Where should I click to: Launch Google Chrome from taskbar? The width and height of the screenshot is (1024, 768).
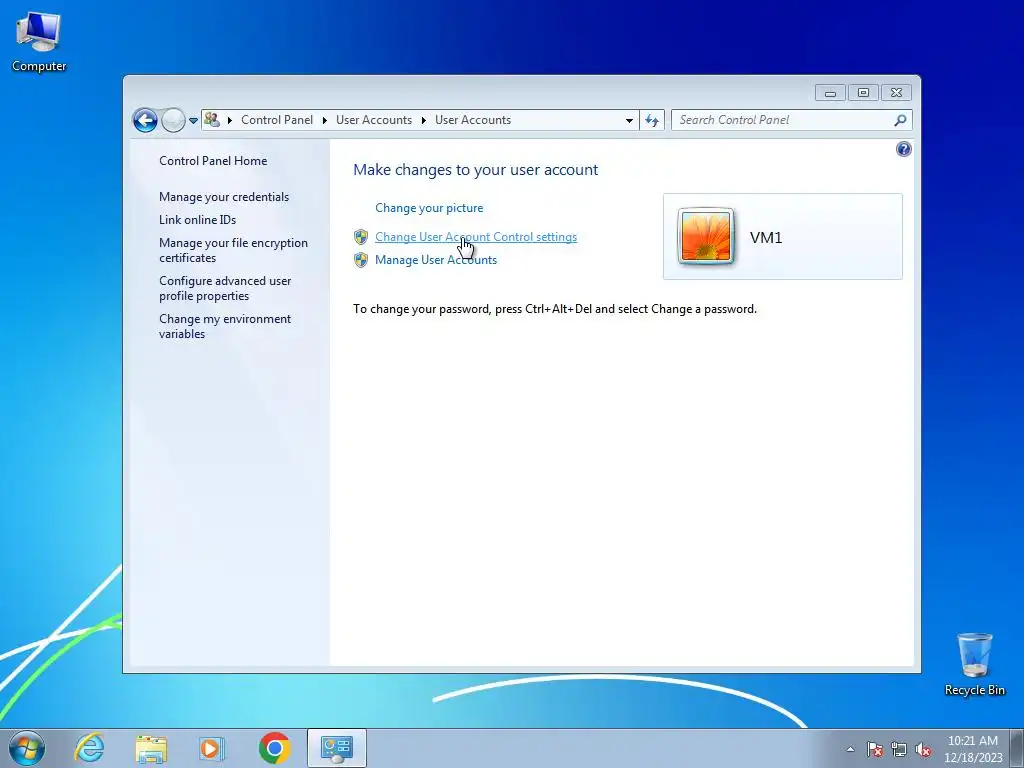tap(275, 748)
